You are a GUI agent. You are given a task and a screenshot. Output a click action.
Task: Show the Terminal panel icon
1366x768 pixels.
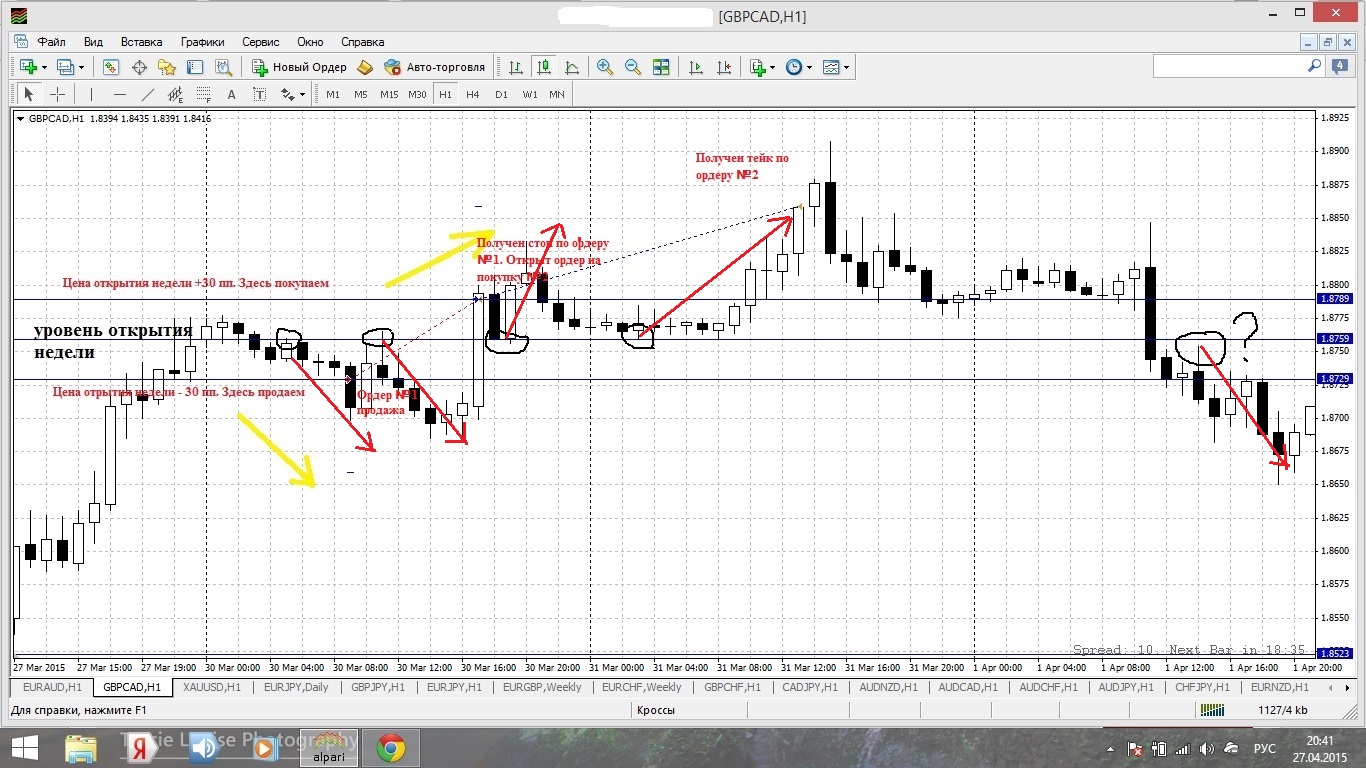[195, 67]
